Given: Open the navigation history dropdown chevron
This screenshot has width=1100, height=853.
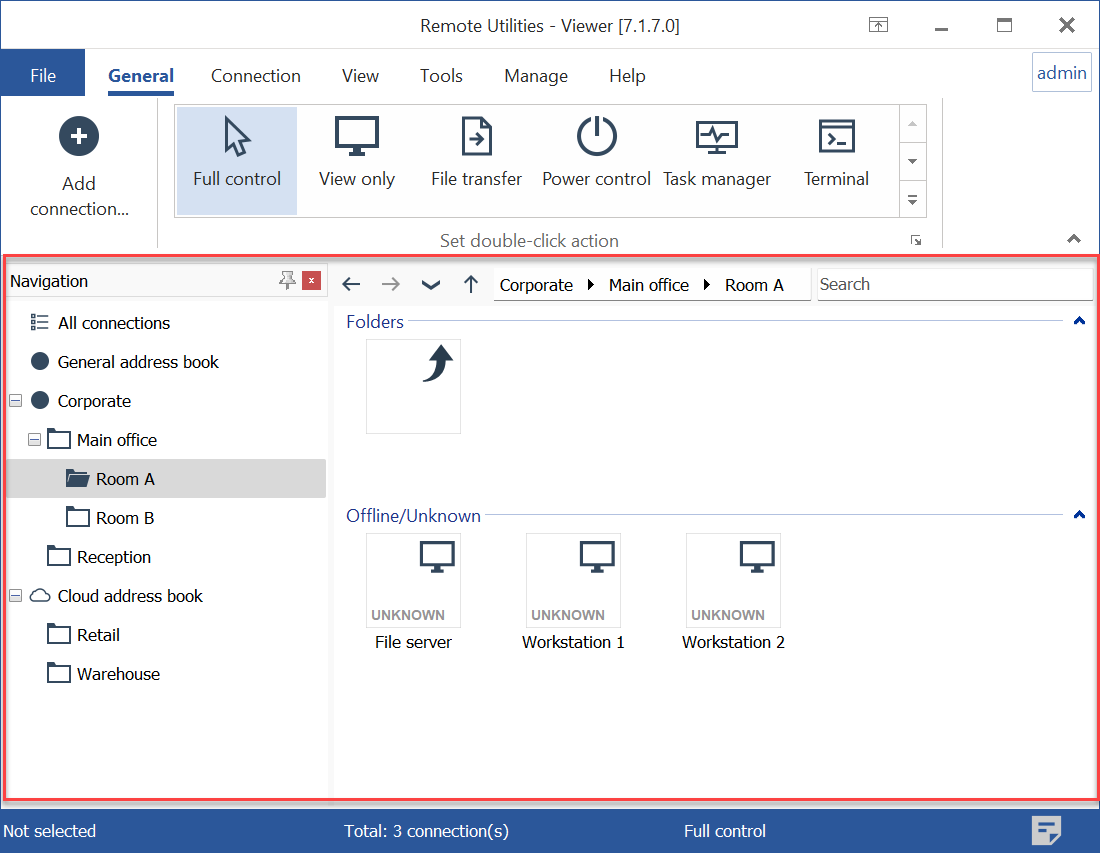Looking at the screenshot, I should tap(431, 285).
